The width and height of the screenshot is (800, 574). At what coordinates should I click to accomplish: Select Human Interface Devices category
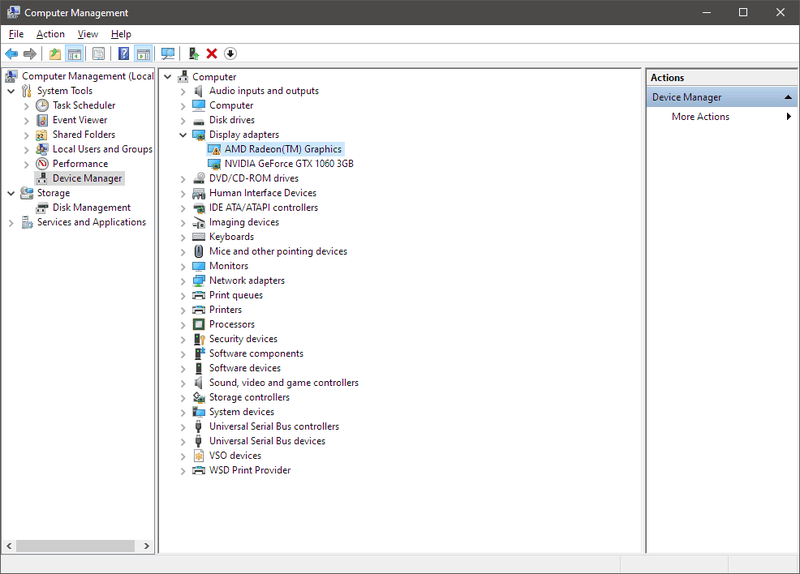[263, 193]
